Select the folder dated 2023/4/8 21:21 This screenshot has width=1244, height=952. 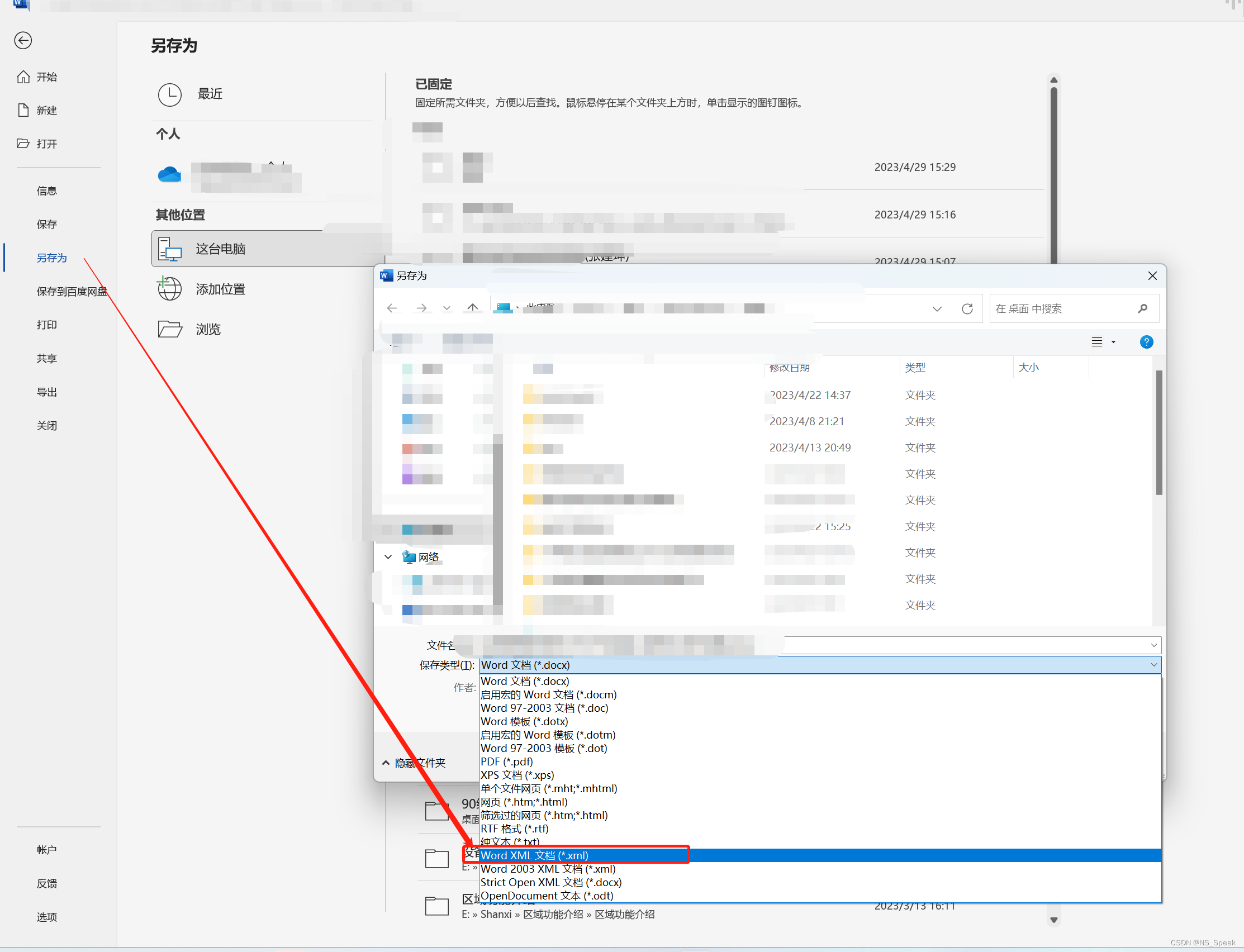click(808, 421)
